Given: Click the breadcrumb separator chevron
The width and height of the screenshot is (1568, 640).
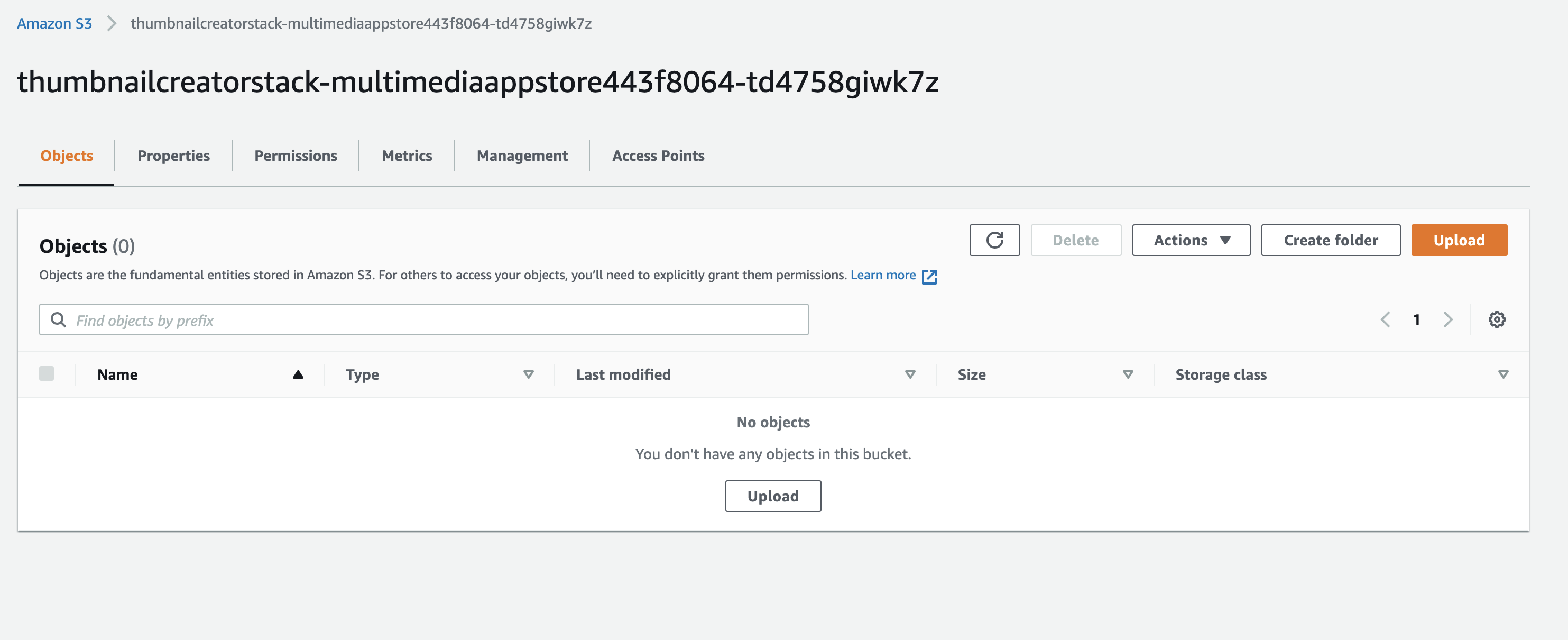Looking at the screenshot, I should pos(112,24).
